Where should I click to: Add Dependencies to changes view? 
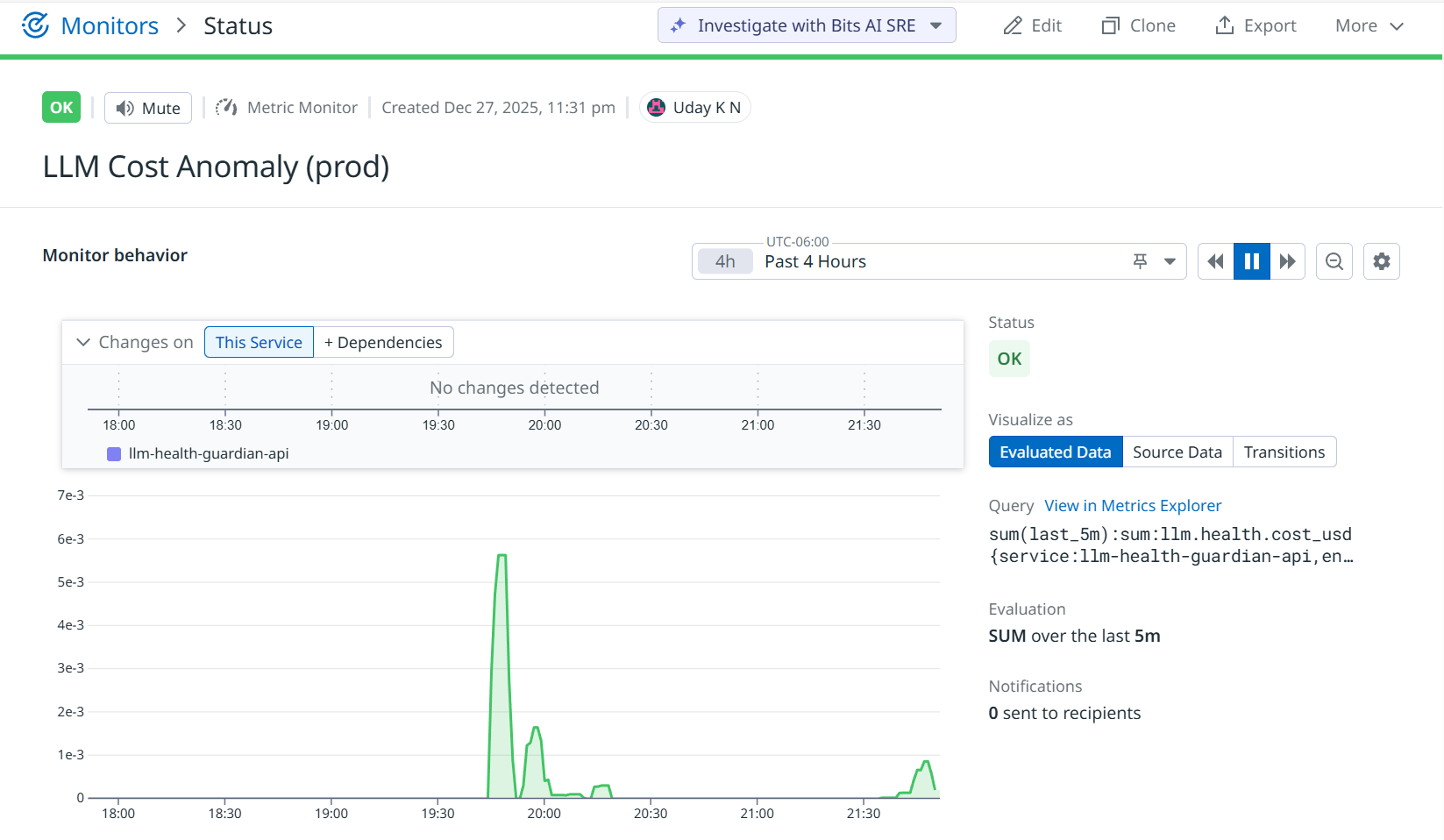click(x=383, y=342)
